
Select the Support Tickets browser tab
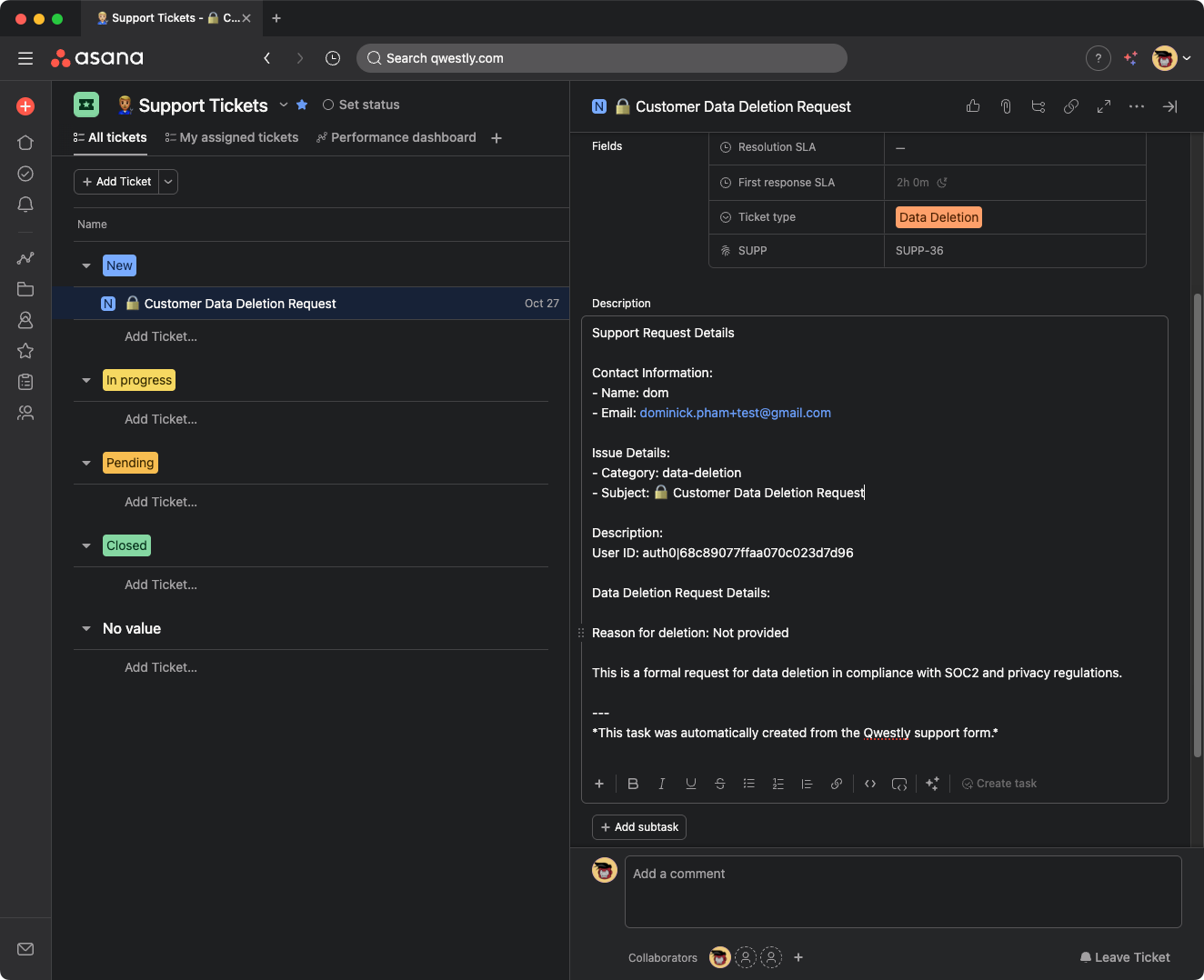pos(173,18)
